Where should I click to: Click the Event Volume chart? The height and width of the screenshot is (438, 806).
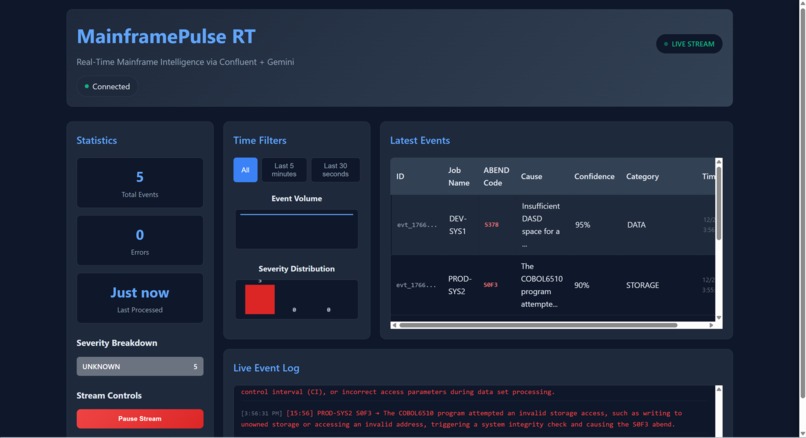pos(297,229)
